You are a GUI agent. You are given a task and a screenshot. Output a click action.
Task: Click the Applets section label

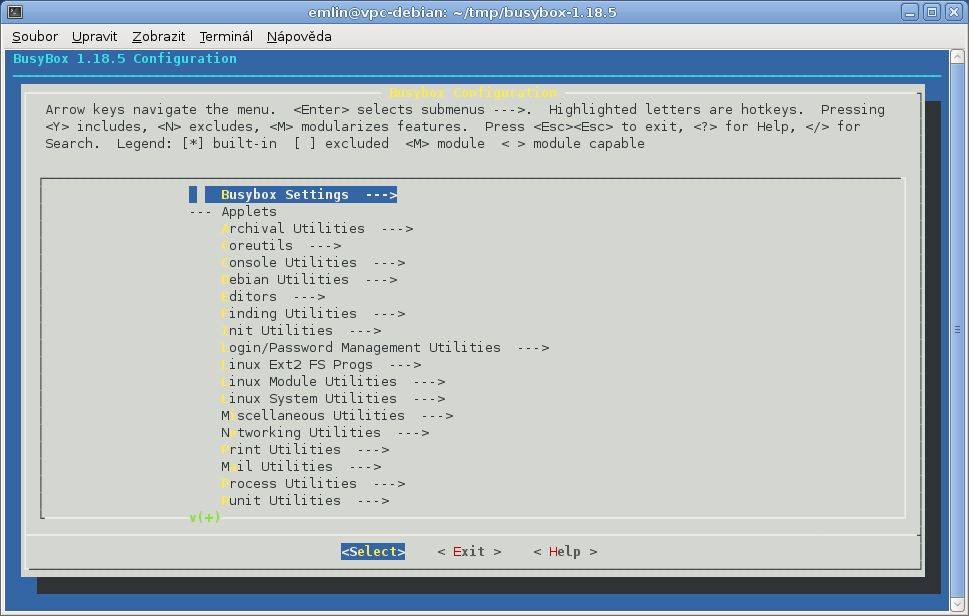pyautogui.click(x=248, y=211)
